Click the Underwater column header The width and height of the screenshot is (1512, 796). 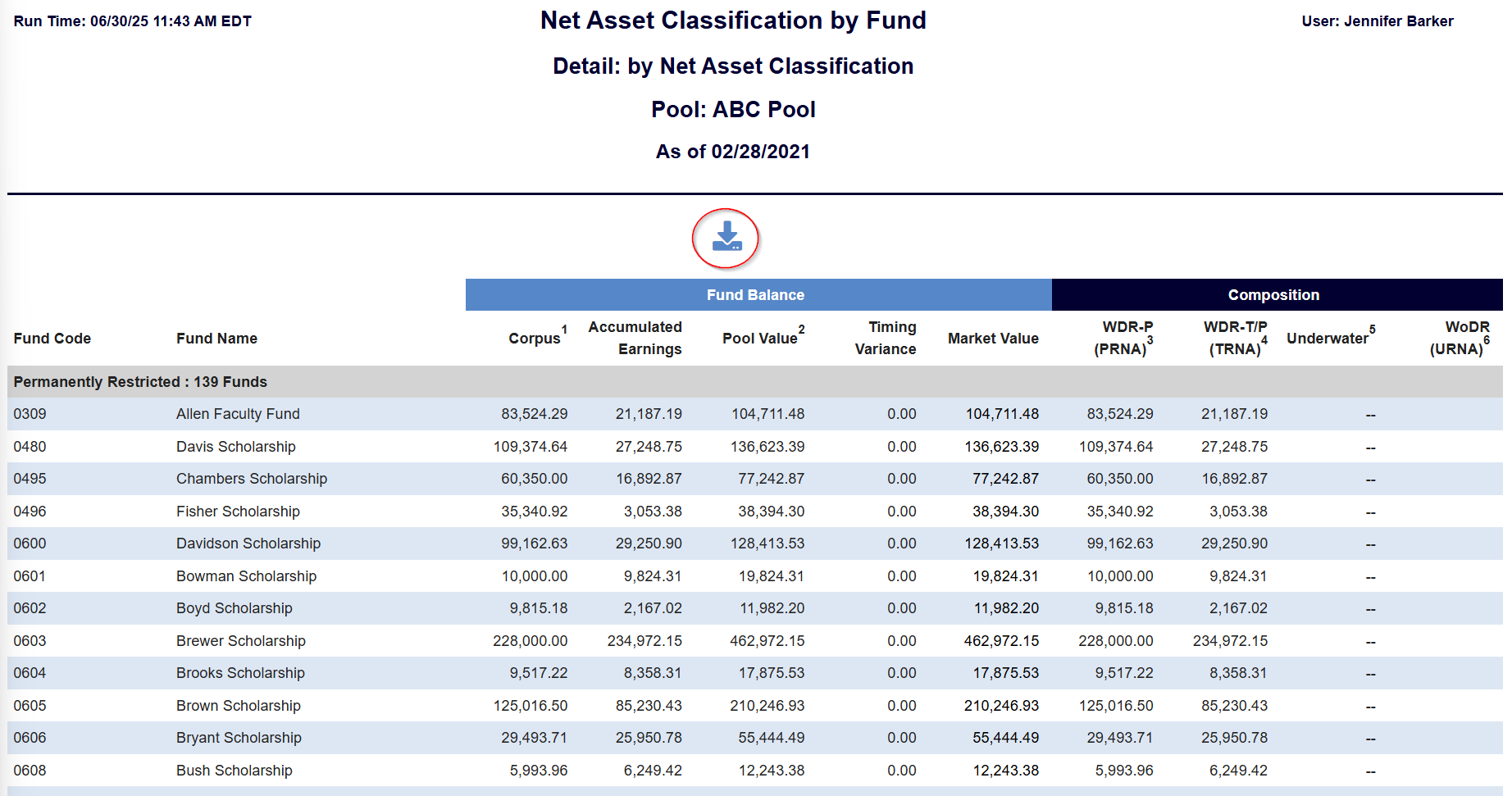1331,337
